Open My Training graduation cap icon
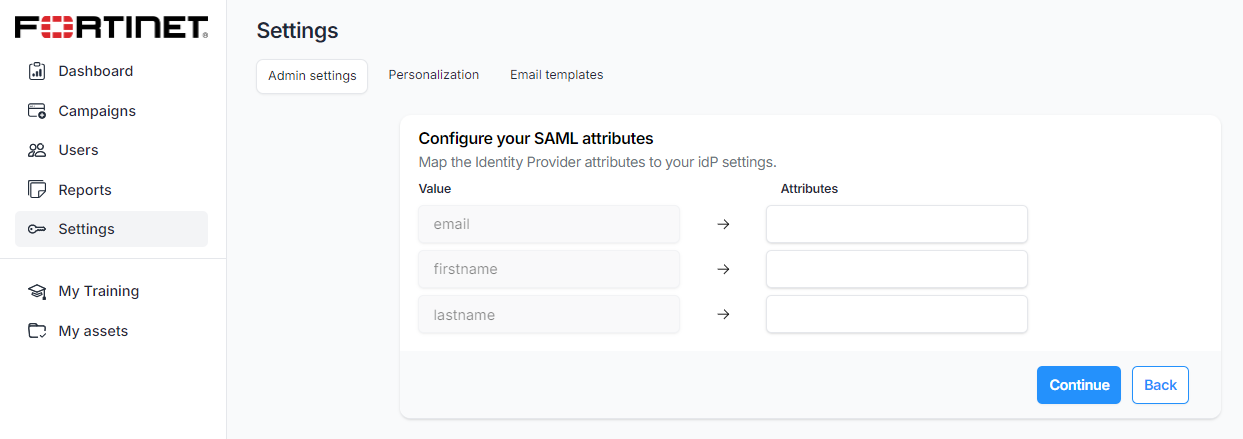This screenshot has width=1243, height=439. pyautogui.click(x=37, y=291)
